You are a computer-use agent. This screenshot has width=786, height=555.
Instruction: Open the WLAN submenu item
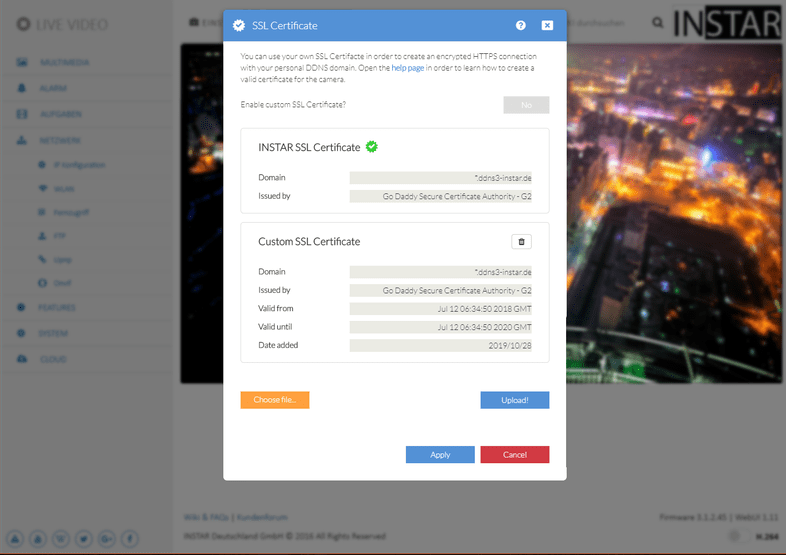[61, 188]
